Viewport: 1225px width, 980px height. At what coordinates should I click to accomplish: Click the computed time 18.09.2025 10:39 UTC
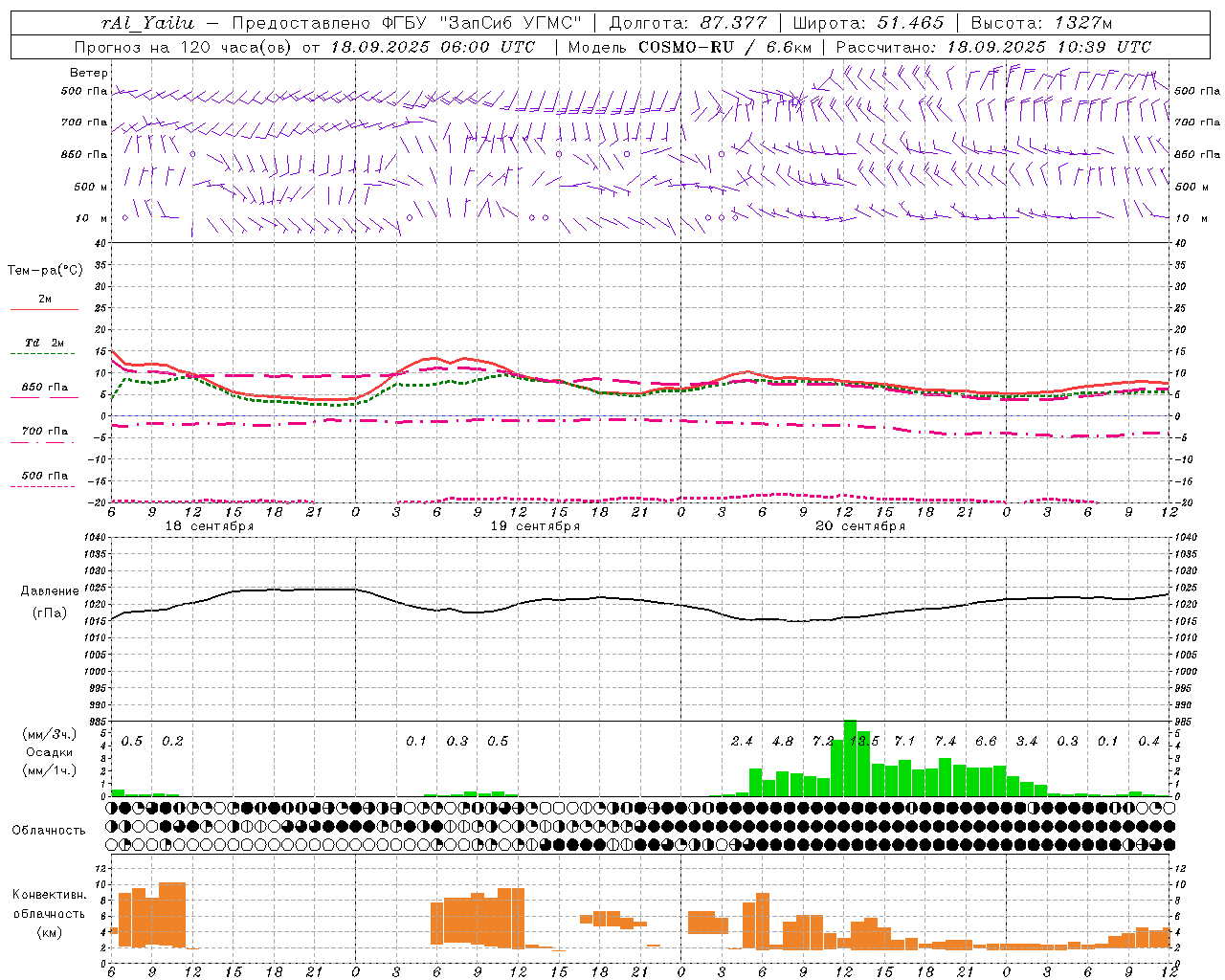(1048, 47)
